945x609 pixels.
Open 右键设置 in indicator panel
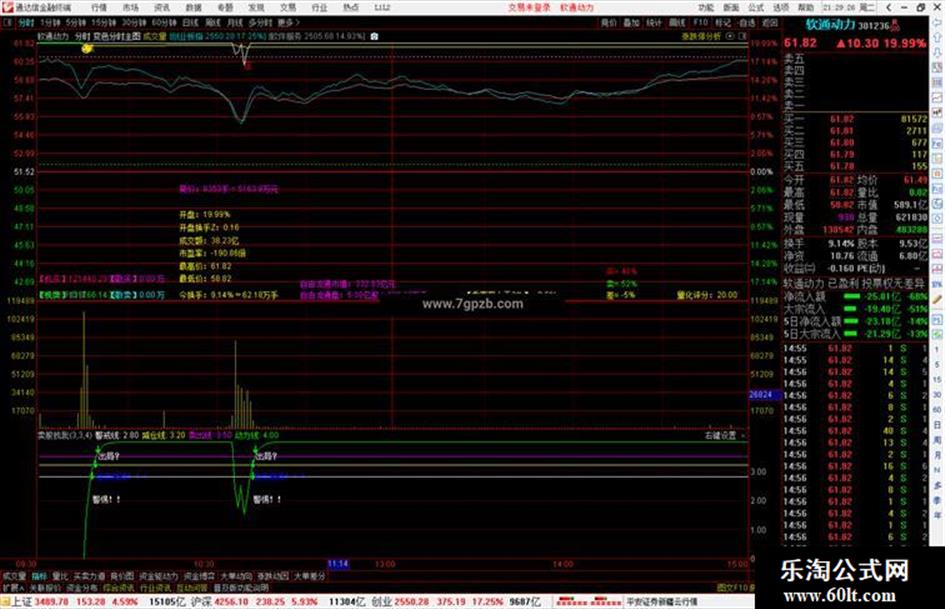click(x=720, y=435)
